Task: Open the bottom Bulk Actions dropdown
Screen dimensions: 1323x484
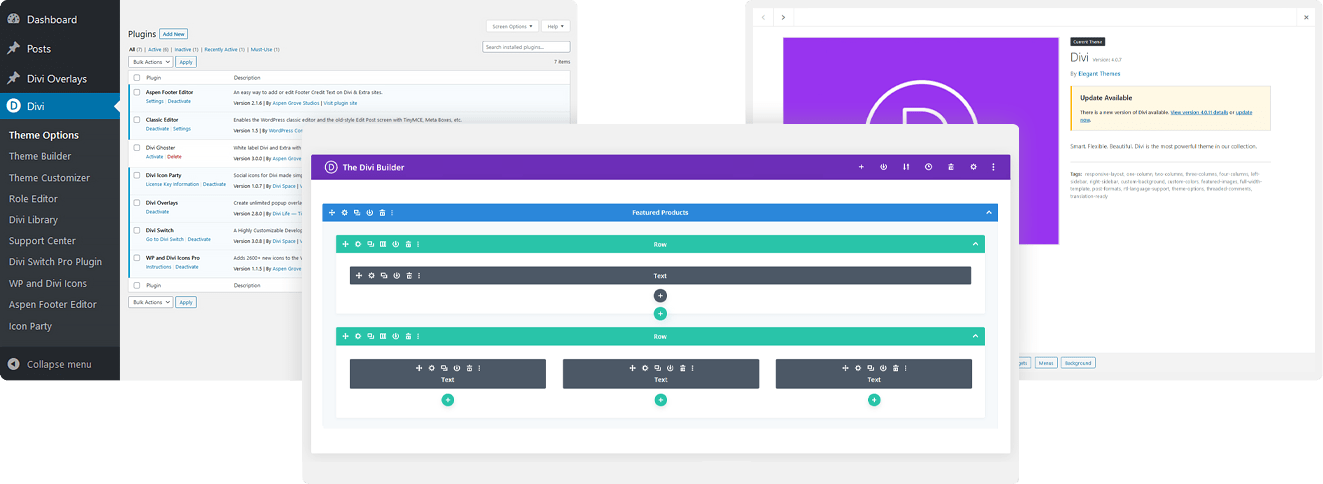Action: tap(151, 302)
